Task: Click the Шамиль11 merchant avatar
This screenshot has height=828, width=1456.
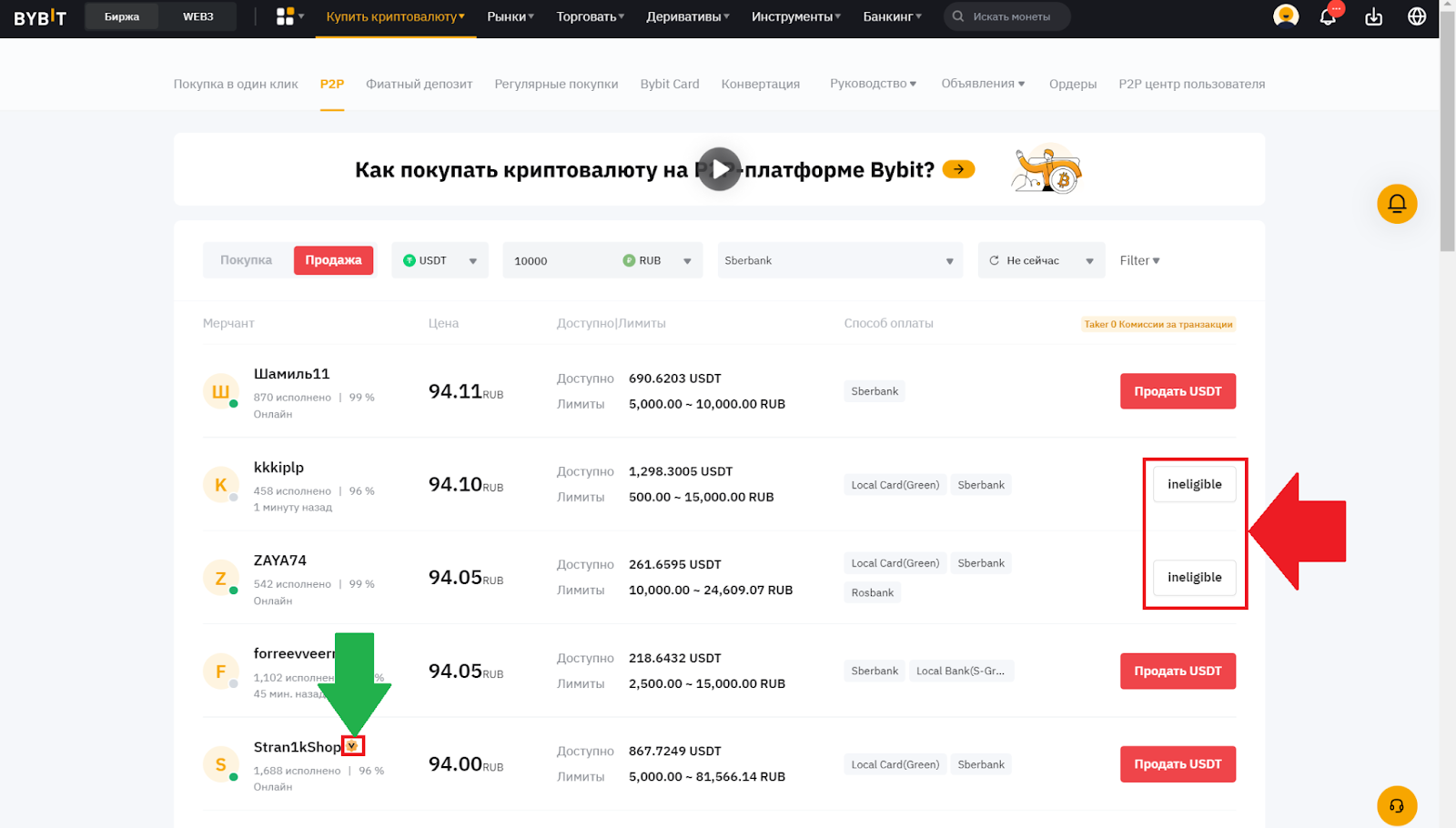Action: 220,391
